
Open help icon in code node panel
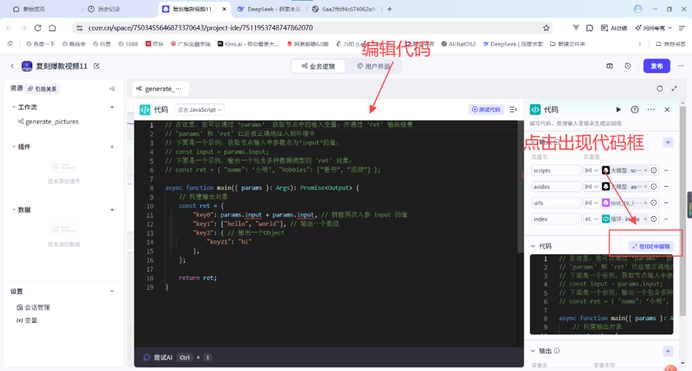635,109
